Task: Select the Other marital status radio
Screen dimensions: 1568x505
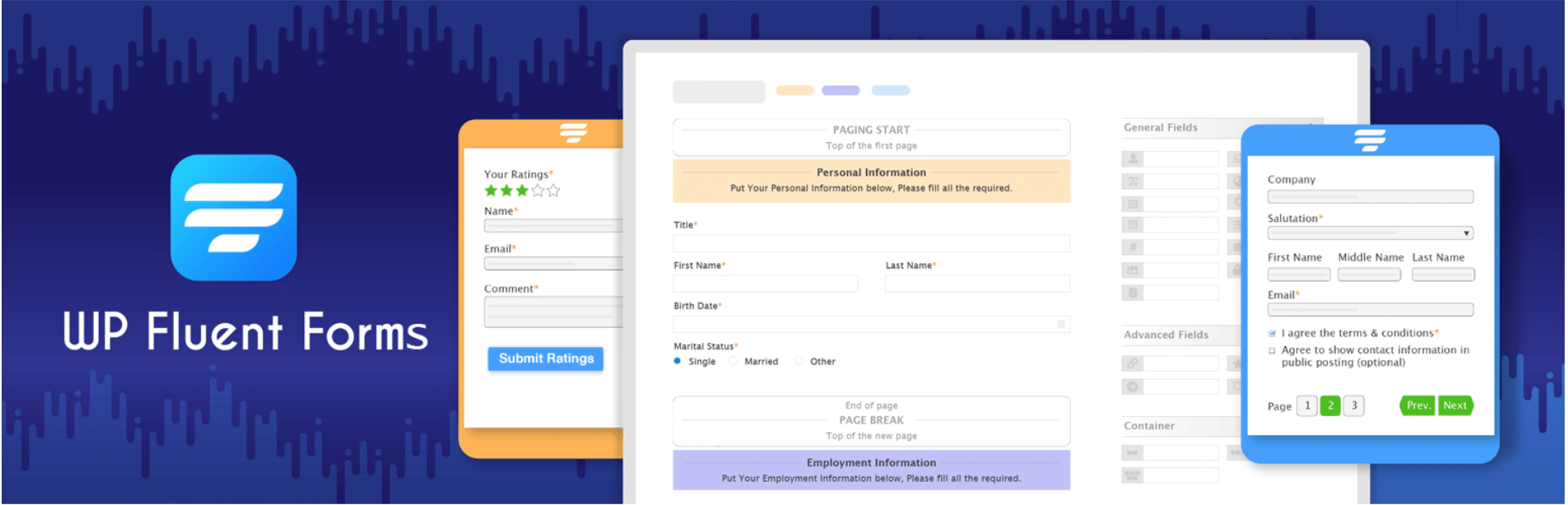Action: tap(798, 361)
